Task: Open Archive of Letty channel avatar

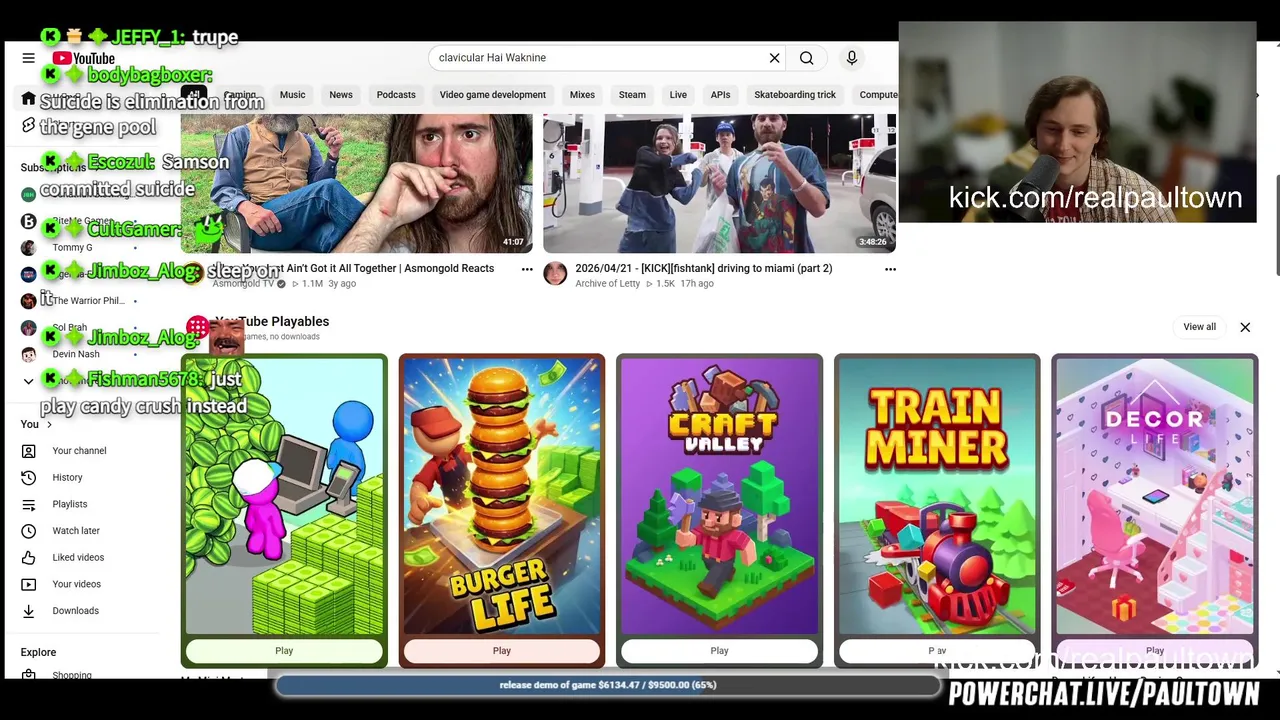Action: coord(555,273)
